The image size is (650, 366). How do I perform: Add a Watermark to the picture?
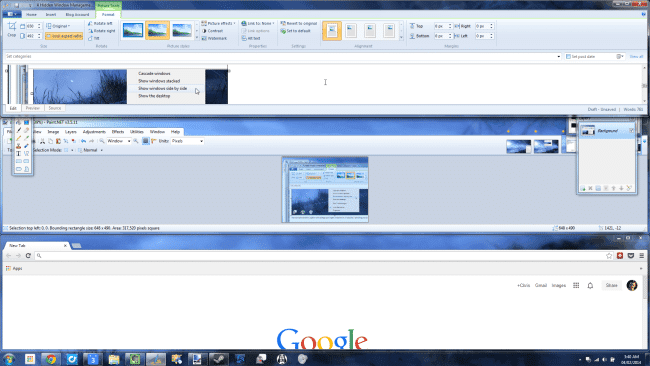[214, 39]
